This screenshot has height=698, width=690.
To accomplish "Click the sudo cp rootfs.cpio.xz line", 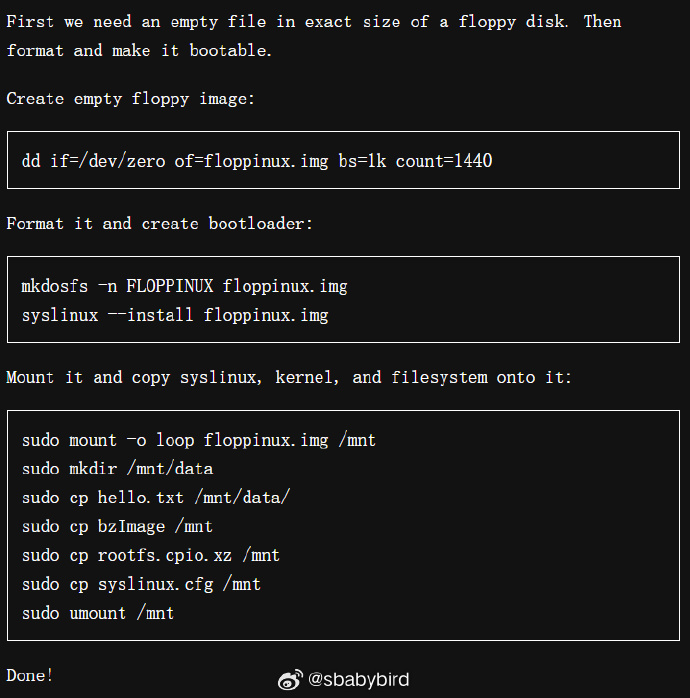I will pyautogui.click(x=150, y=555).
